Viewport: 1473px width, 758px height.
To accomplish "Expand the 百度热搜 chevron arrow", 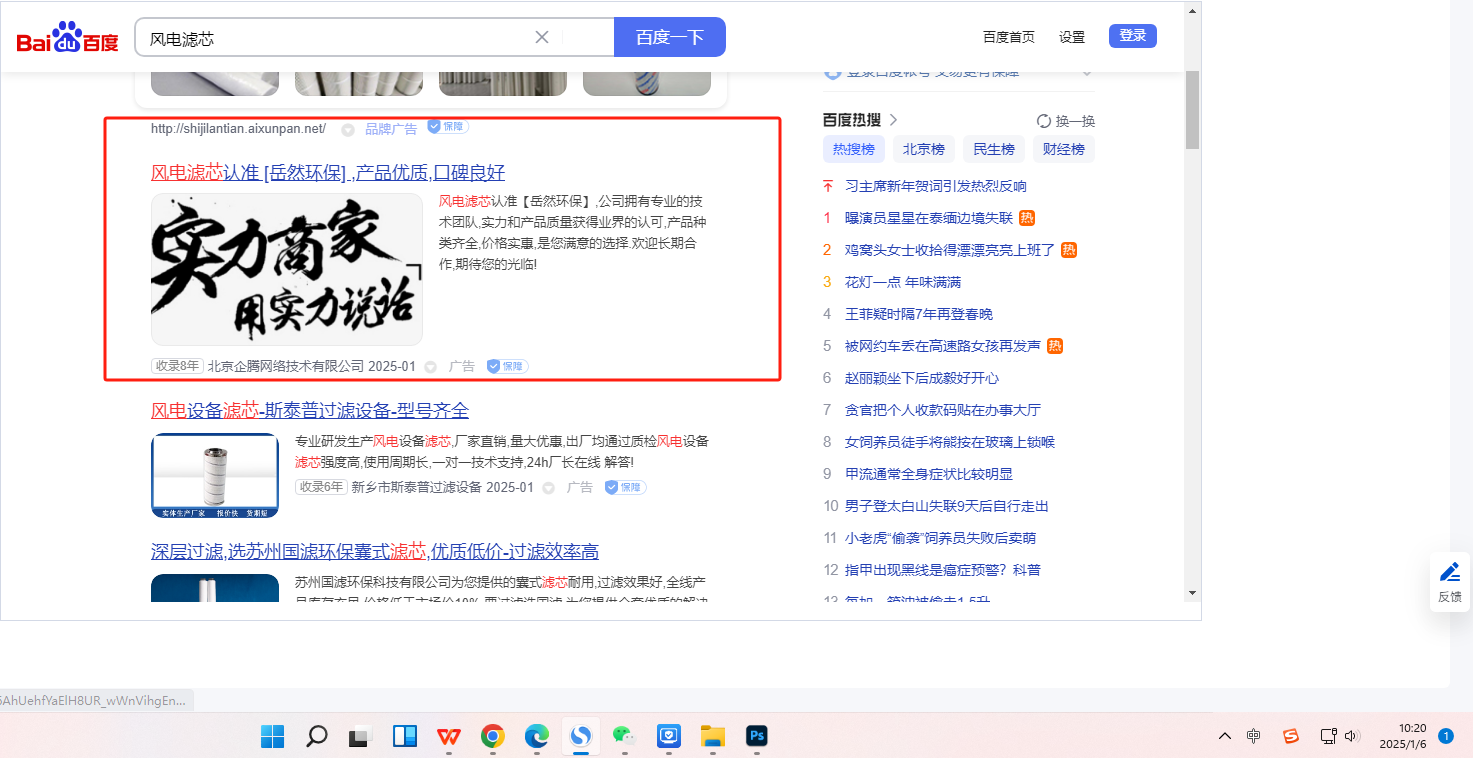I will click(894, 120).
